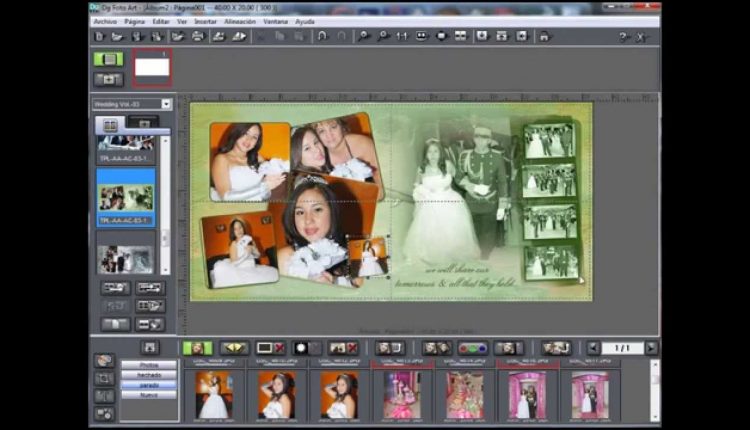This screenshot has width=750, height=430.
Task: Open the Ver menu
Action: [182, 22]
